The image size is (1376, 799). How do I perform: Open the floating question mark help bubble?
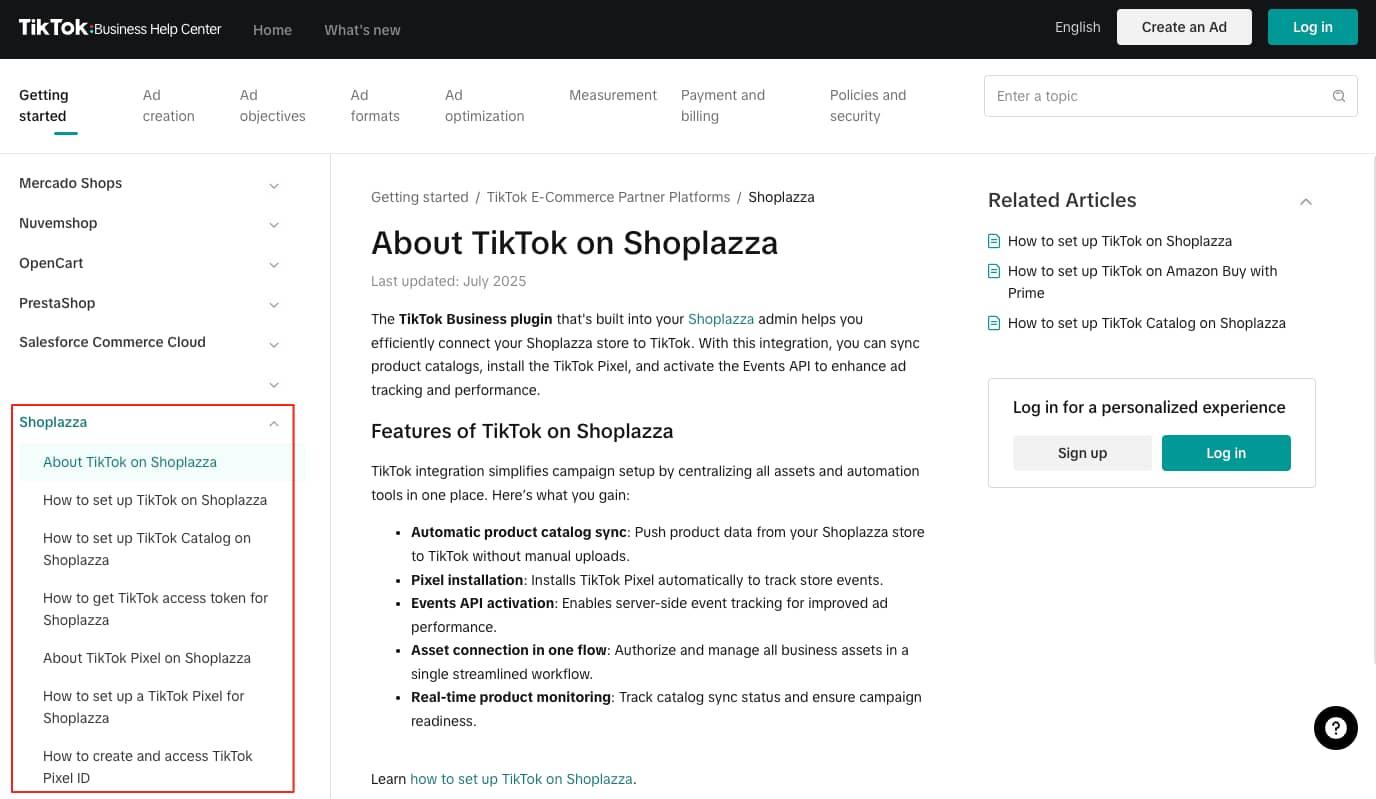click(x=1335, y=728)
